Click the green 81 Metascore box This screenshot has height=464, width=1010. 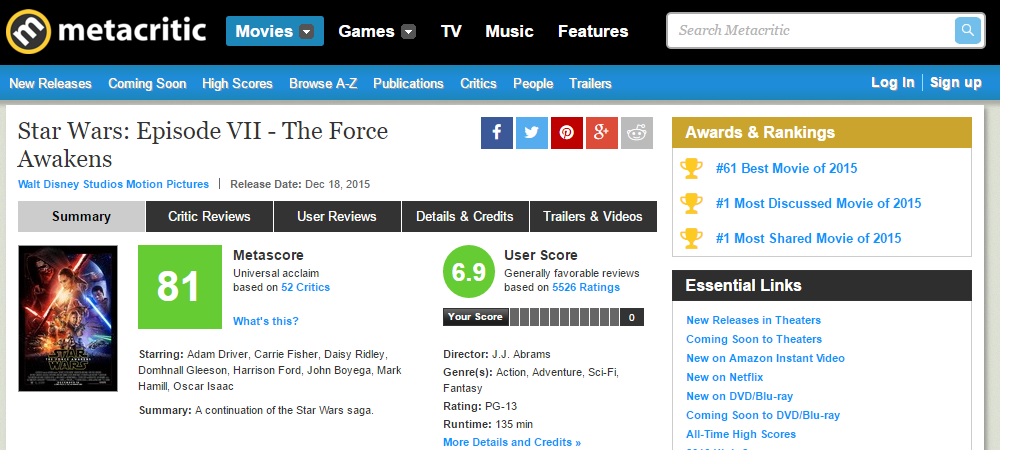pos(180,287)
